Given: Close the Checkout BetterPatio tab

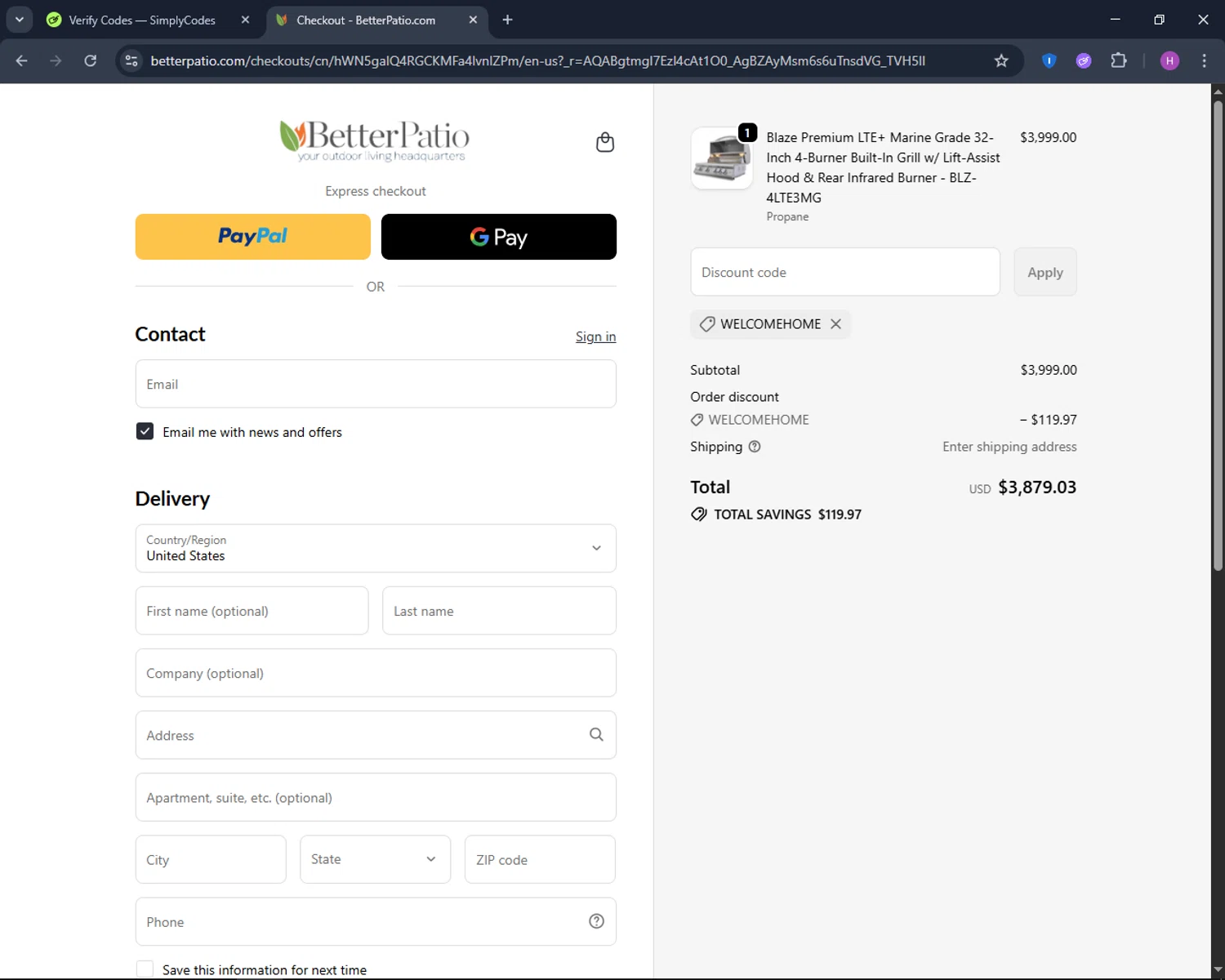Looking at the screenshot, I should point(473,20).
